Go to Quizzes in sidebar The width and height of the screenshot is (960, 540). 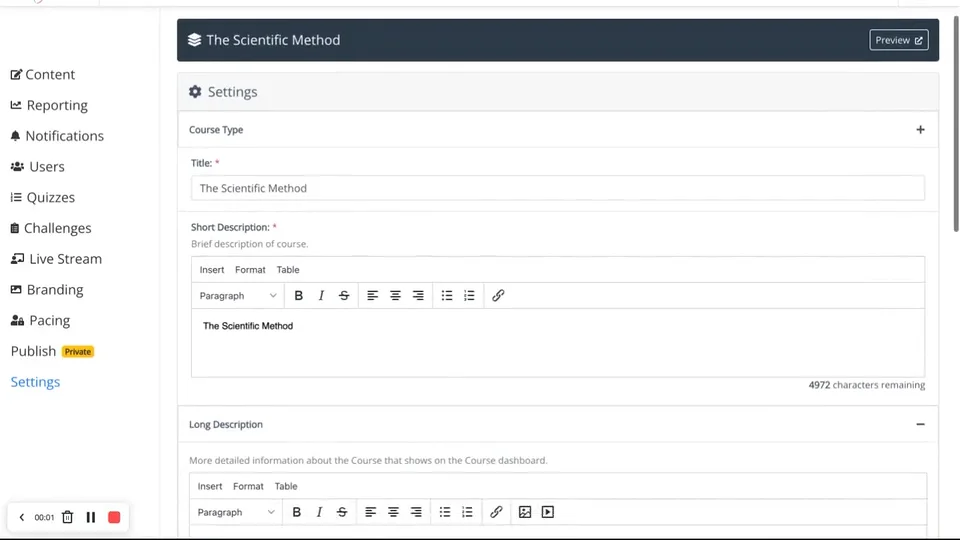pos(43,197)
